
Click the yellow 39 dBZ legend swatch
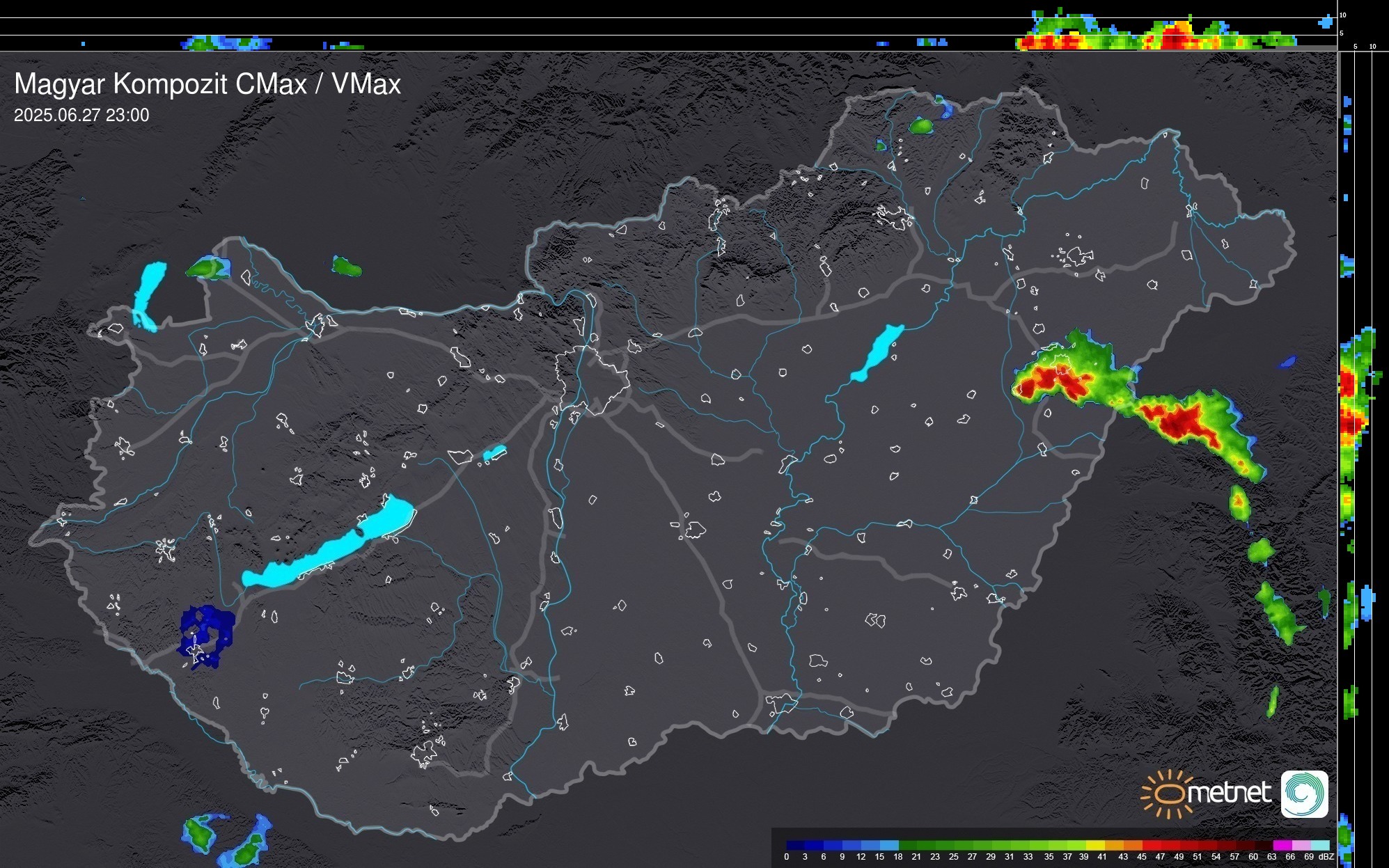coord(1094,845)
